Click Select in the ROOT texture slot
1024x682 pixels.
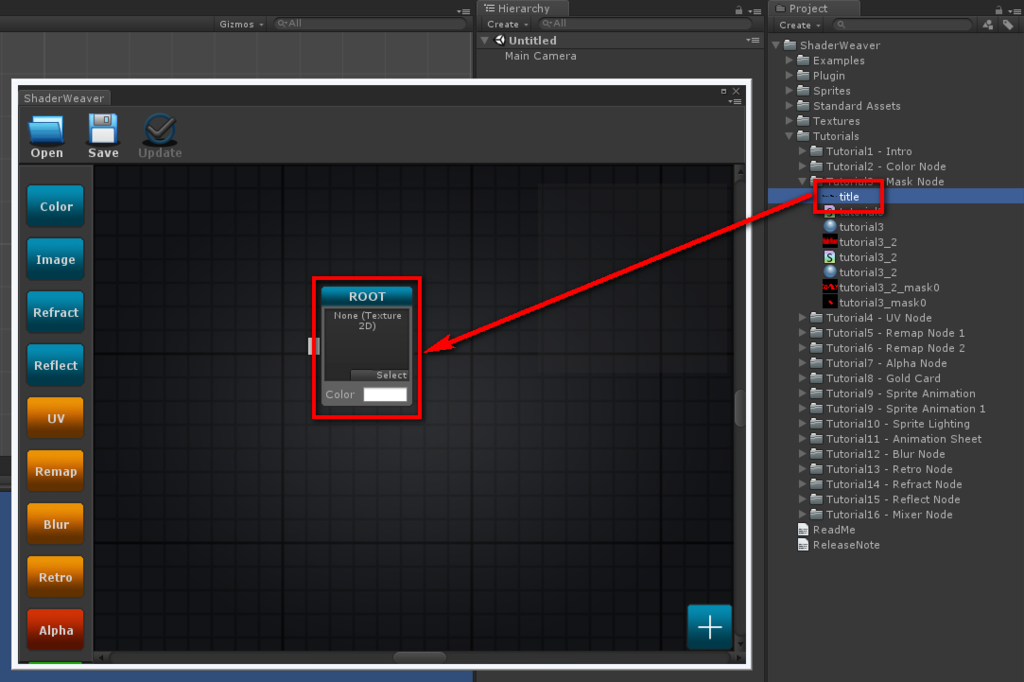click(379, 375)
